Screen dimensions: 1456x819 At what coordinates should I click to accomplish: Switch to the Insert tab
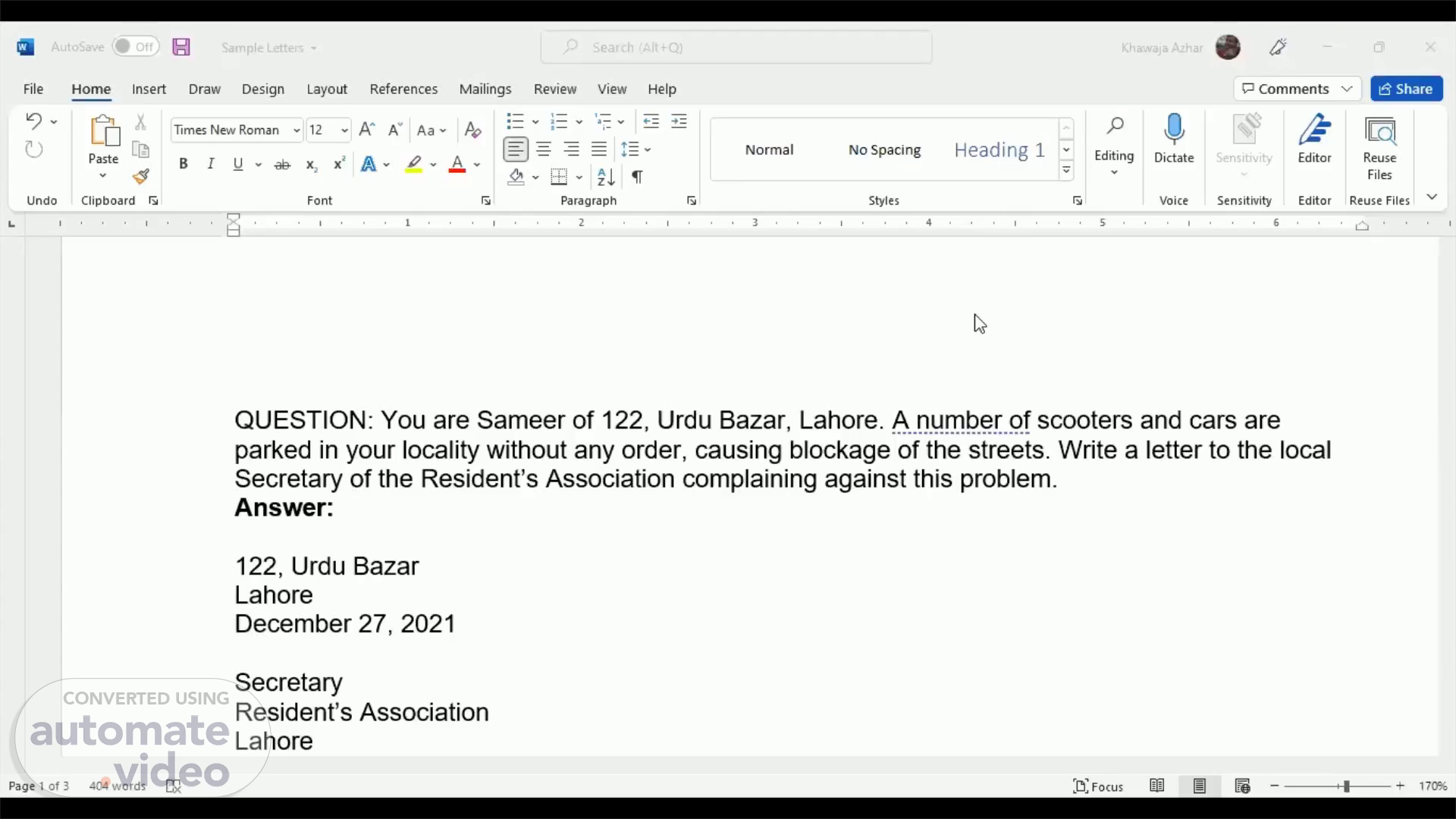click(149, 89)
